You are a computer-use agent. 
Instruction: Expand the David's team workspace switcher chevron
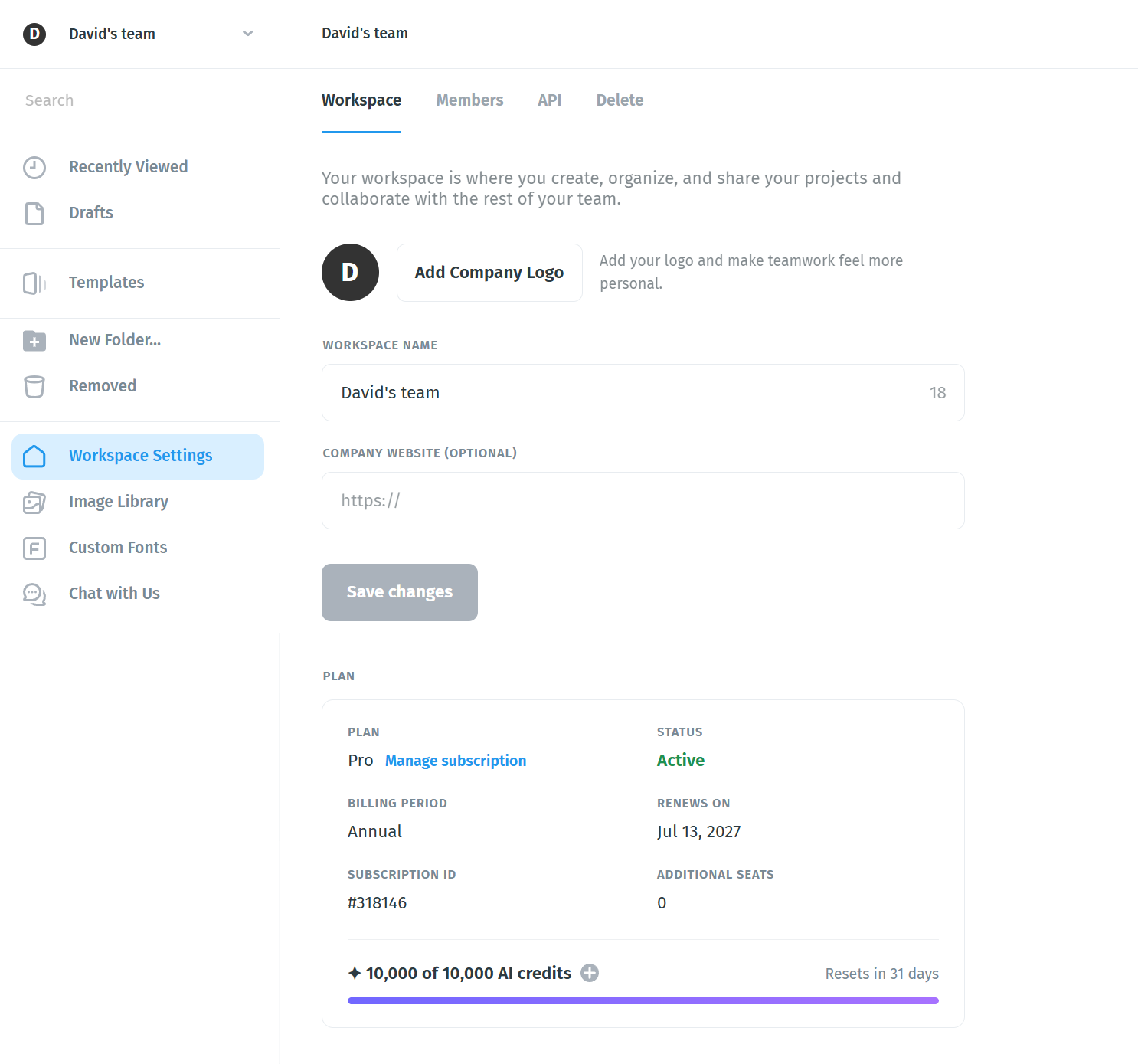247,34
